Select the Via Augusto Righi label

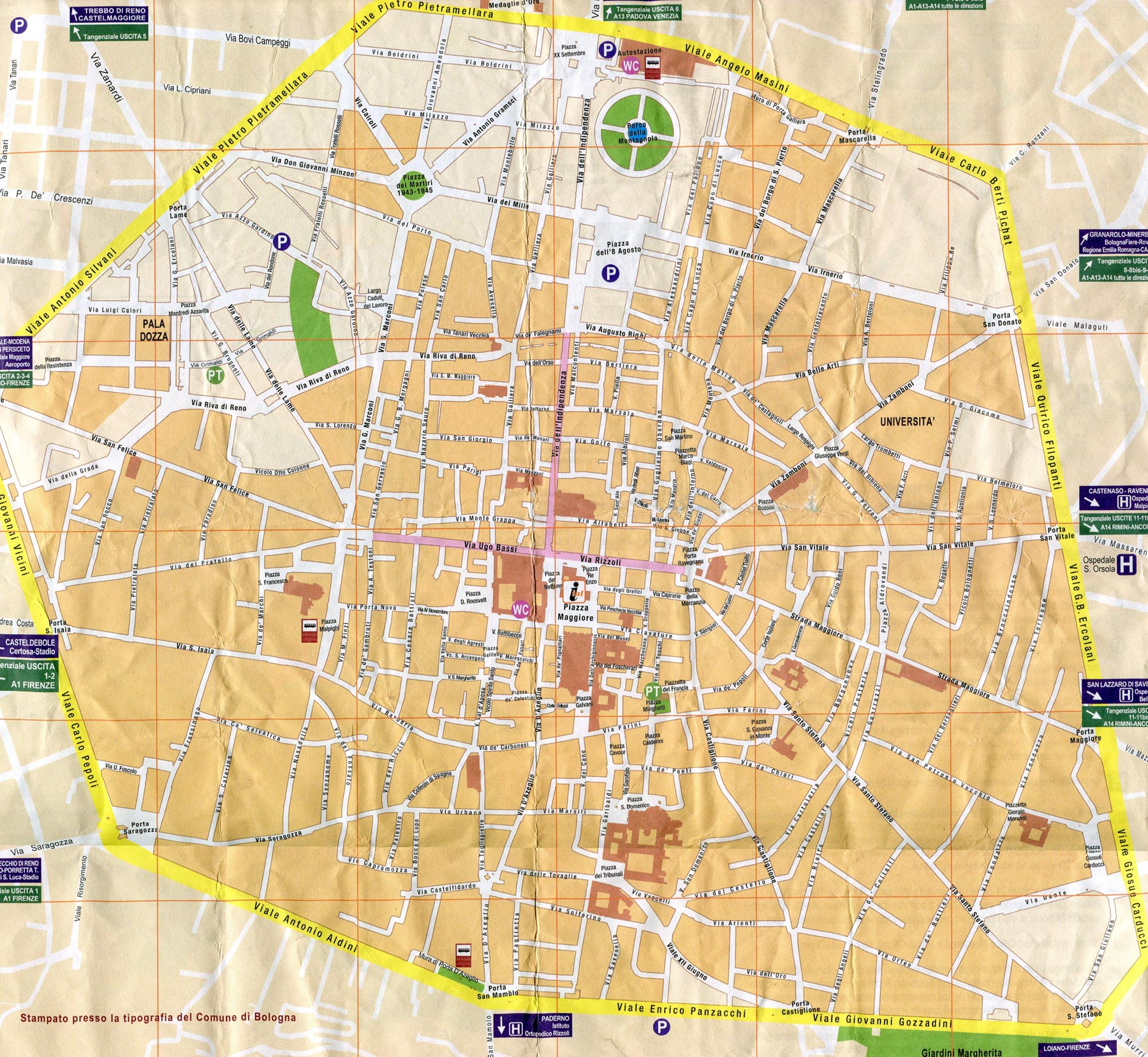click(615, 331)
